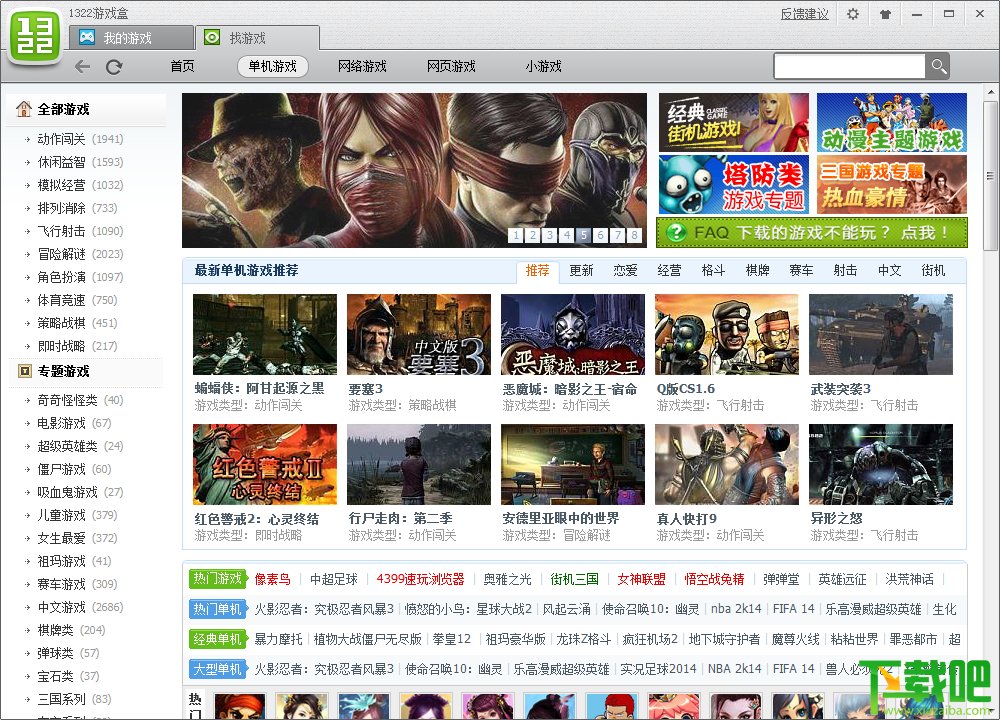Open the 暴力摩托 classic game link

pos(278,639)
